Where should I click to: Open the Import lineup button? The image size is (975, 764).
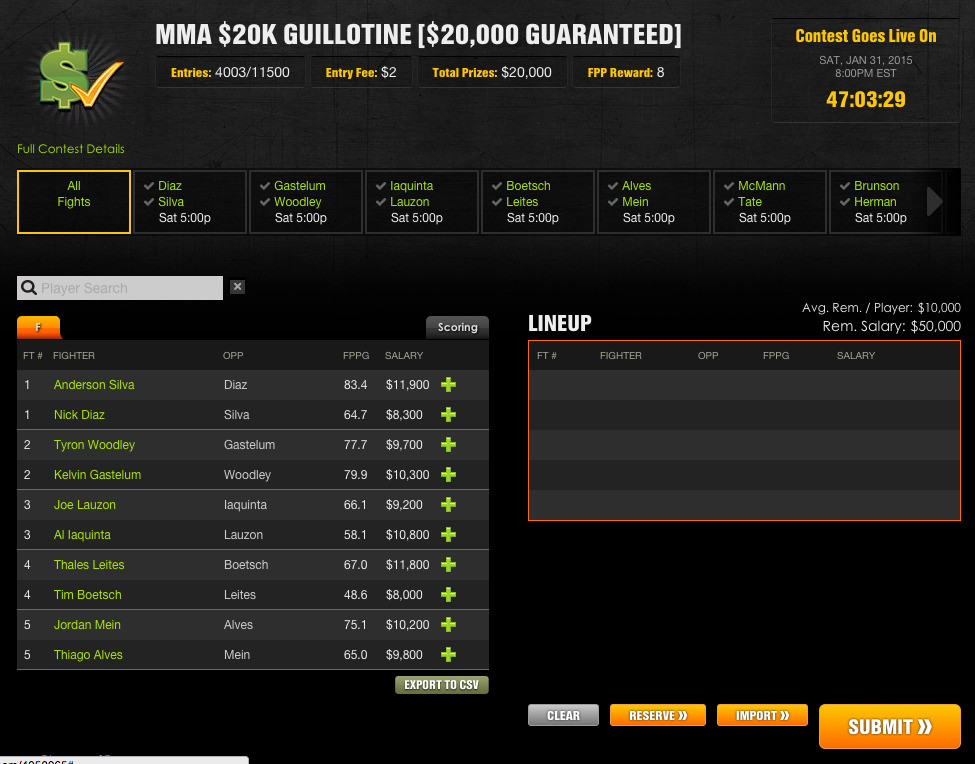click(762, 715)
